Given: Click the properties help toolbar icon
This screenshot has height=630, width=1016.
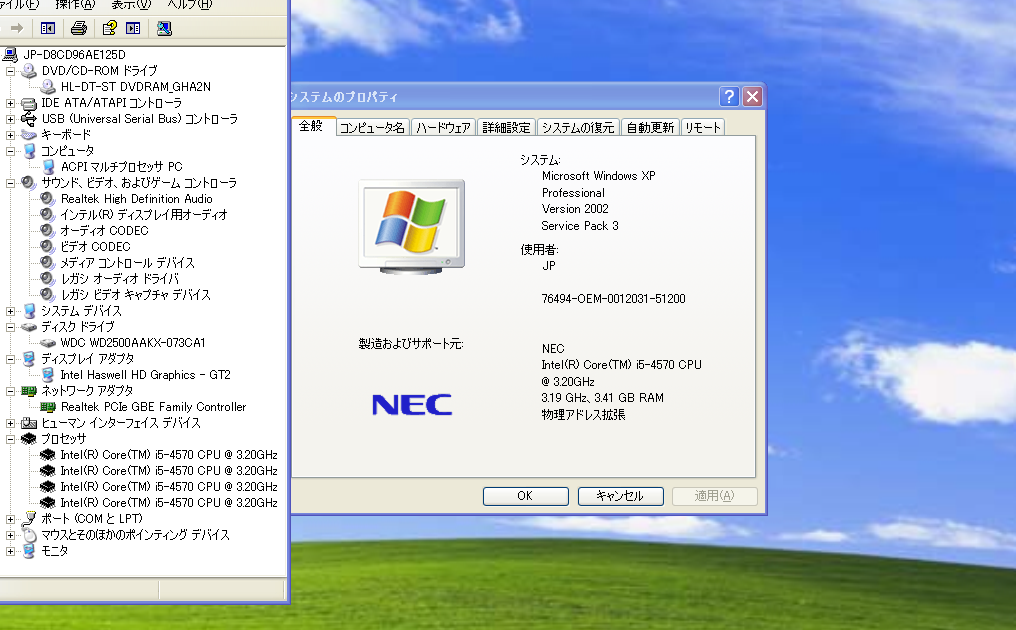Looking at the screenshot, I should tap(110, 28).
